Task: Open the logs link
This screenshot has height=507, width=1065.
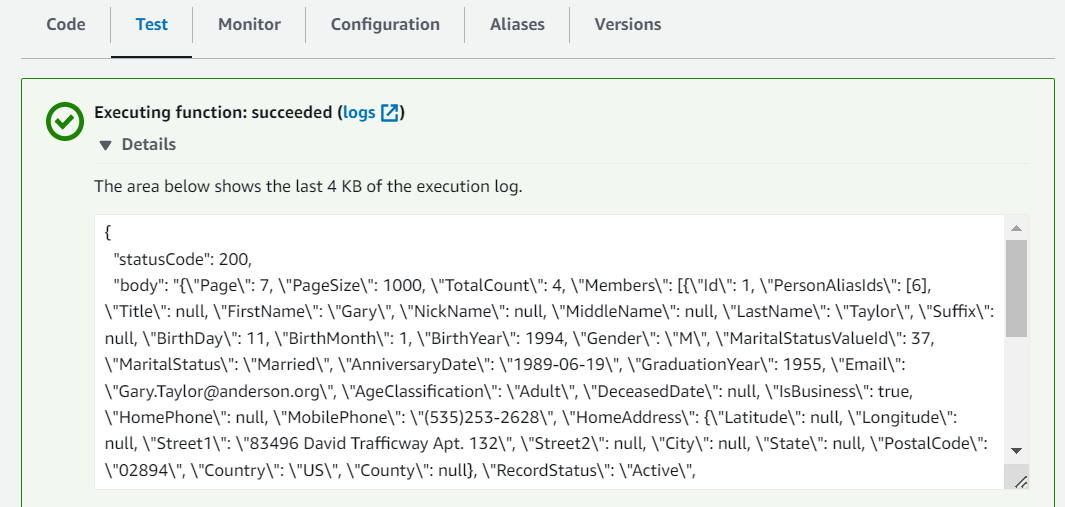Action: 359,113
